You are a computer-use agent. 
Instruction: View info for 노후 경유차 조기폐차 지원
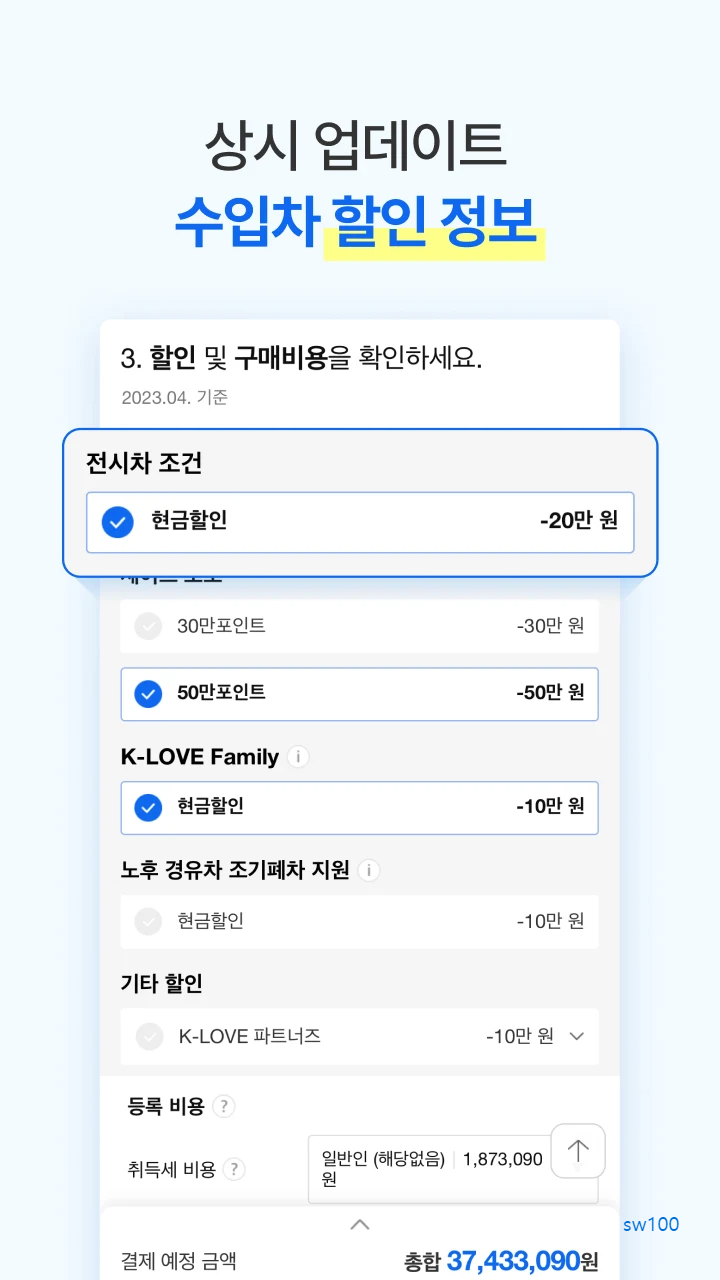368,870
